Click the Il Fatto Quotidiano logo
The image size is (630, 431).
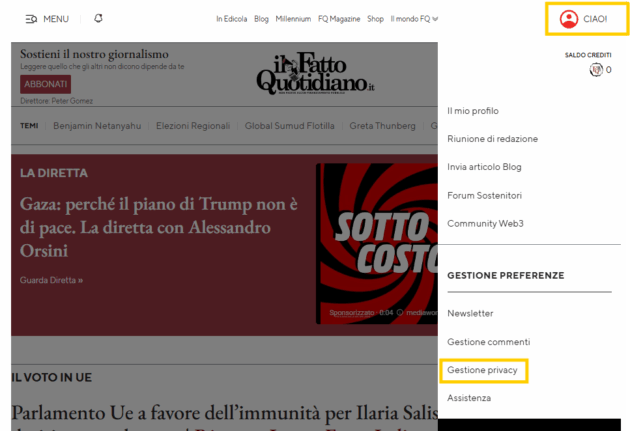[x=315, y=76]
